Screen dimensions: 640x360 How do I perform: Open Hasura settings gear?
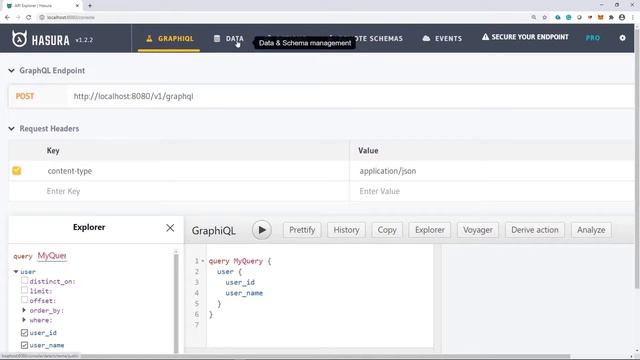tap(622, 38)
